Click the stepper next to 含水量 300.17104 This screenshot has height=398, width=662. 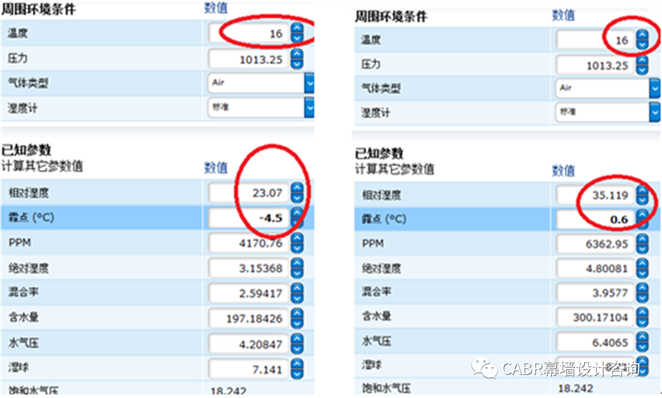pos(643,317)
